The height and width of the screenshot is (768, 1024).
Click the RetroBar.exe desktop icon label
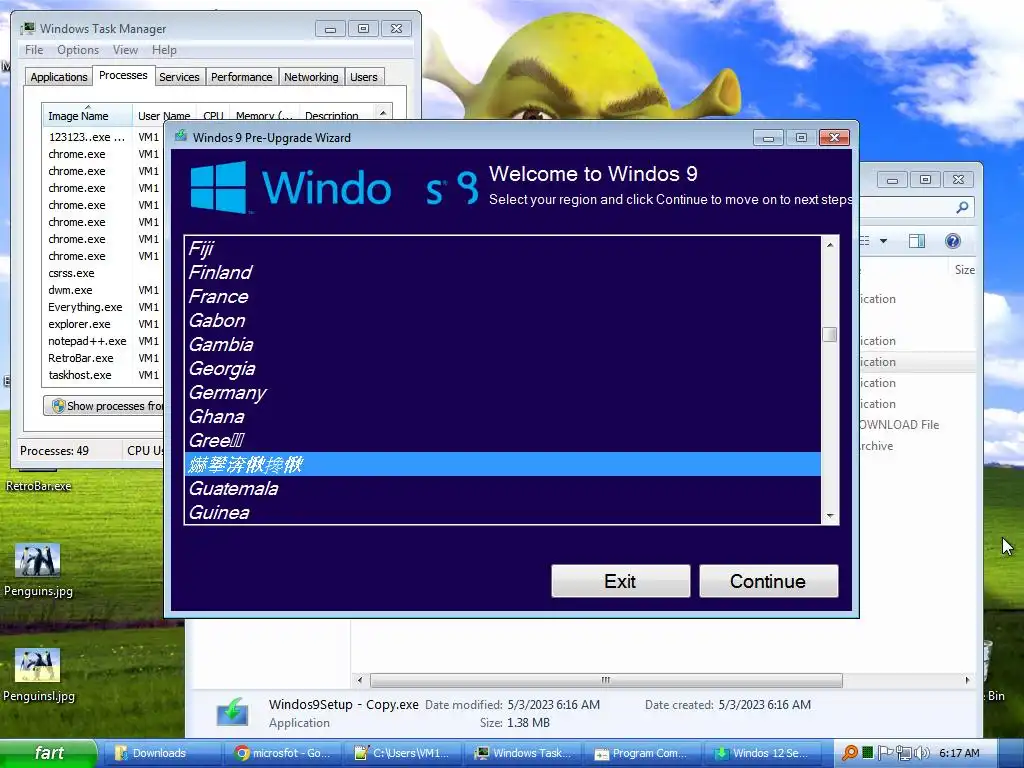pyautogui.click(x=39, y=486)
